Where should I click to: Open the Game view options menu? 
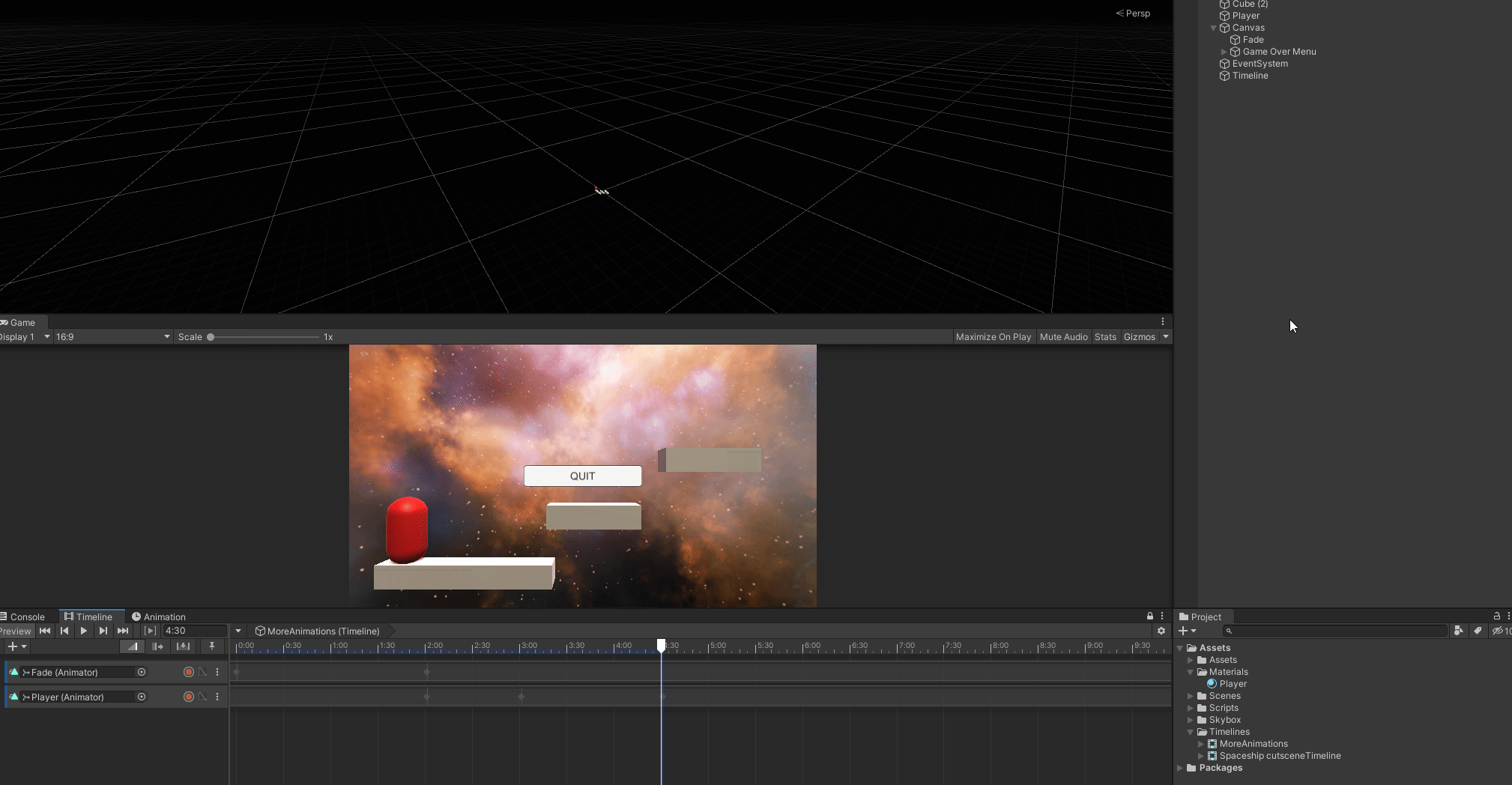1163,322
